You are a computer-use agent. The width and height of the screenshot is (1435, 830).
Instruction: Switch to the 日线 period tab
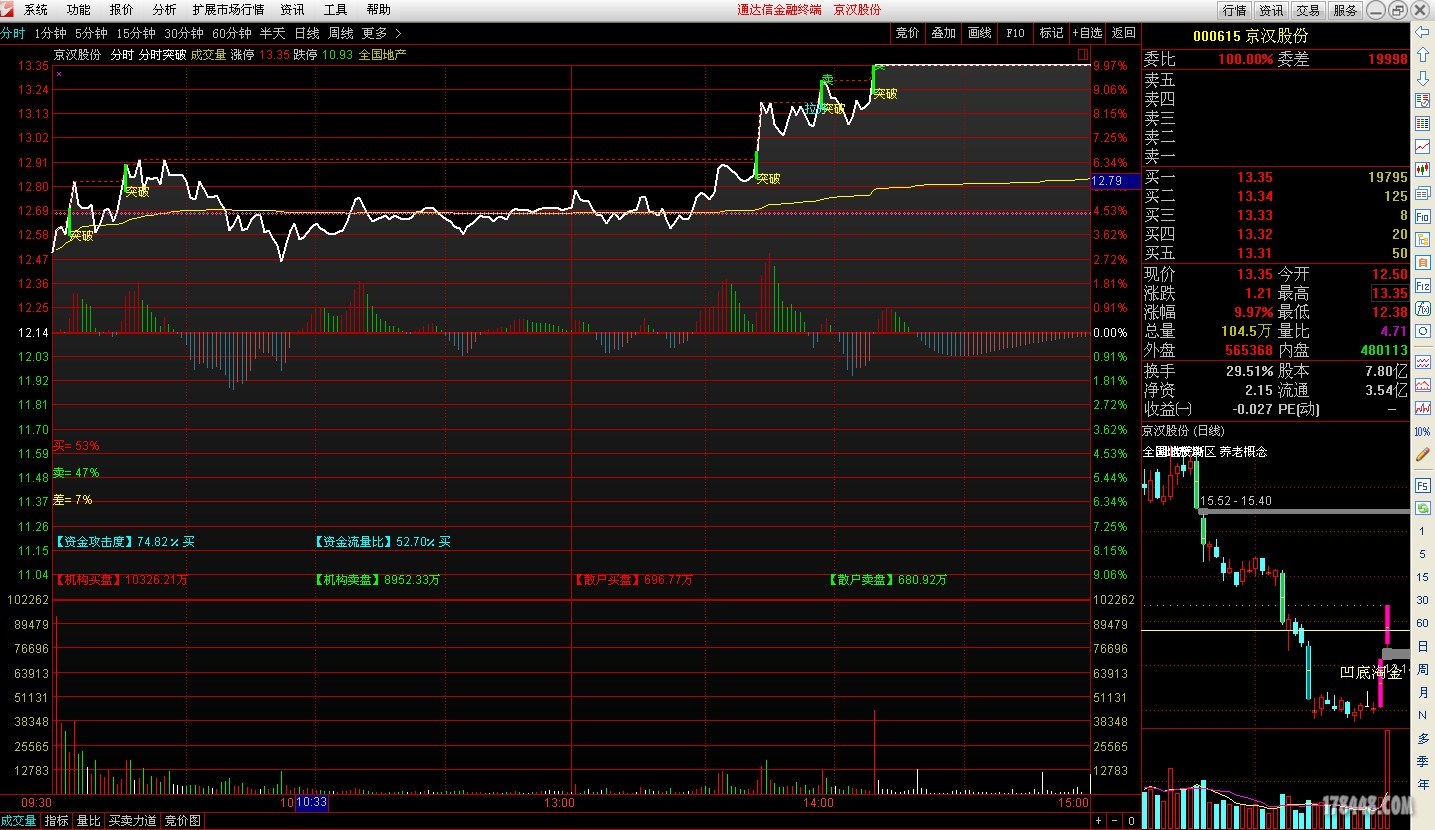[307, 33]
